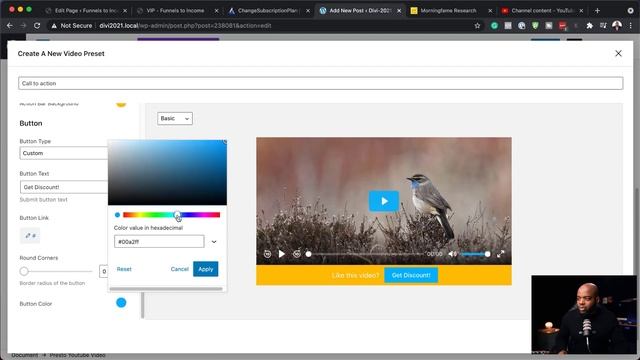Click the 'Presto Youtube Video' breadcrumb

78,355
